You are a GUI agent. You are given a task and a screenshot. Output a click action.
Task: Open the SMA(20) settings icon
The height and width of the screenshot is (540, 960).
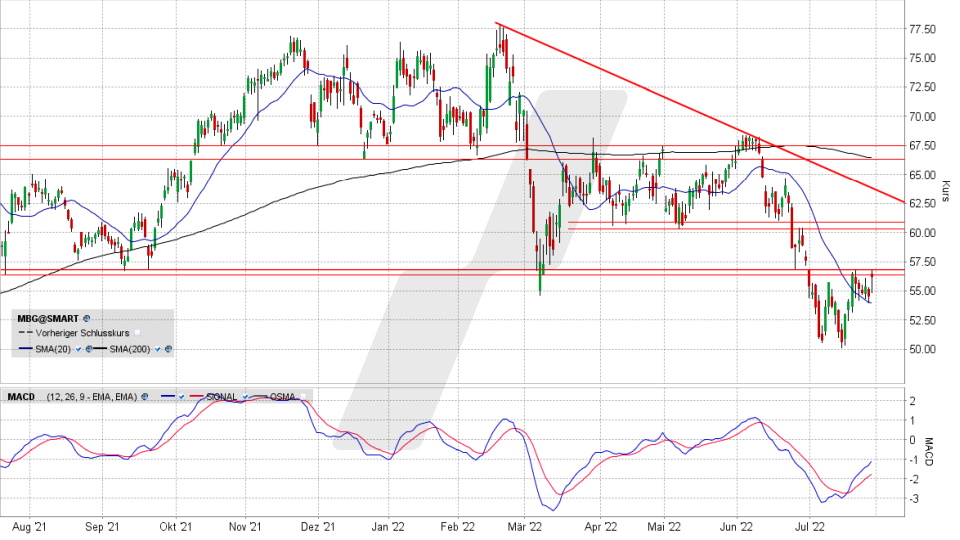89,349
